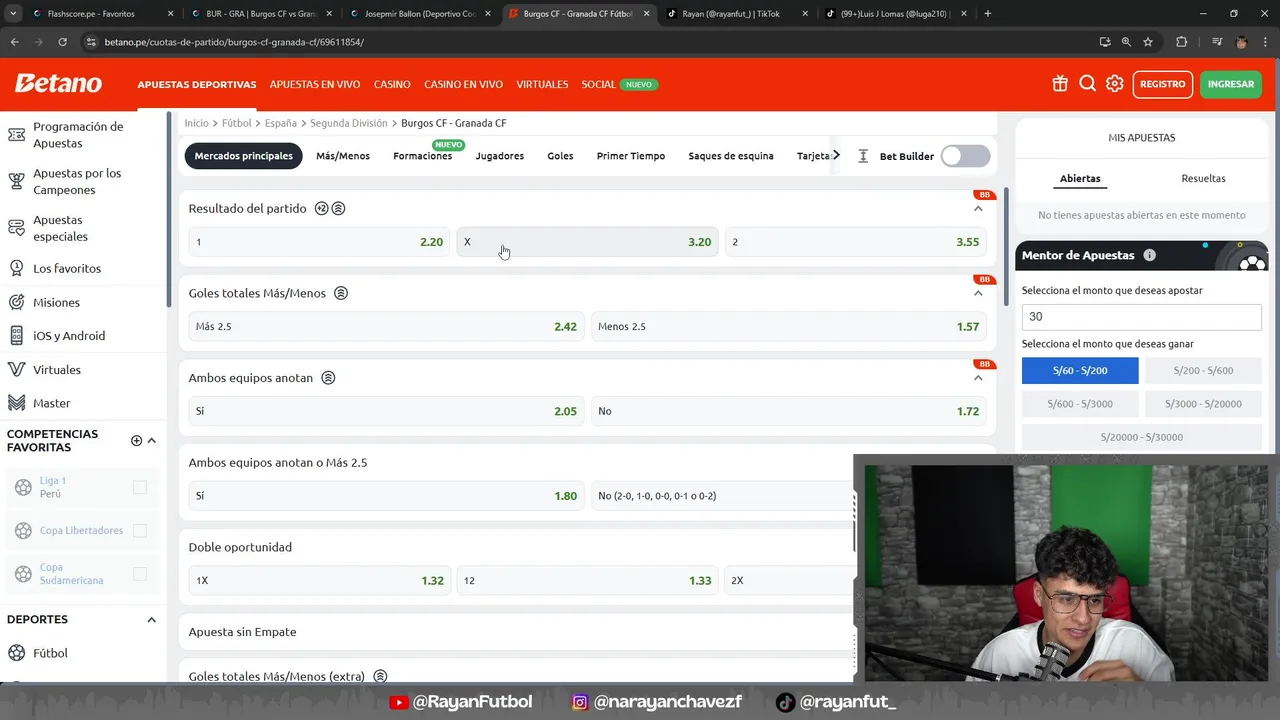The height and width of the screenshot is (720, 1280).
Task: Open the Formaciones tab
Action: (x=422, y=156)
